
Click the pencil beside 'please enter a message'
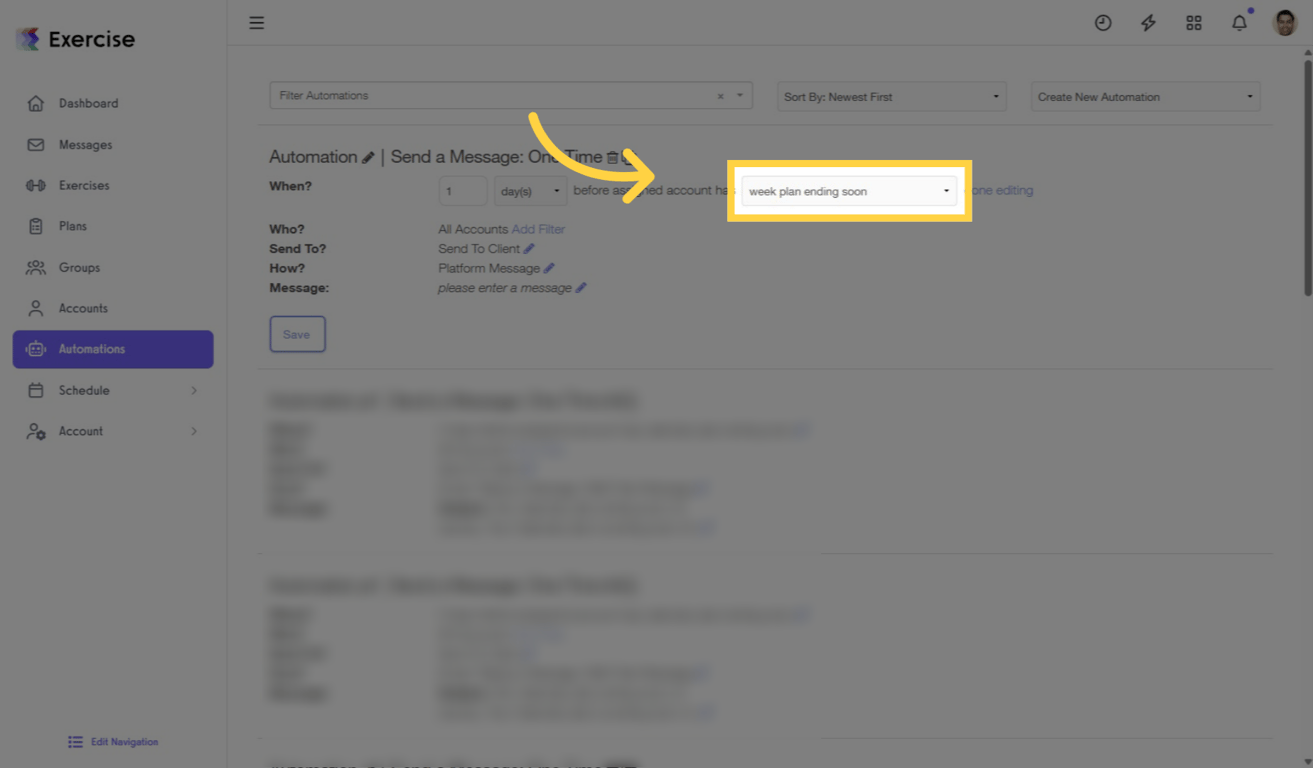581,288
